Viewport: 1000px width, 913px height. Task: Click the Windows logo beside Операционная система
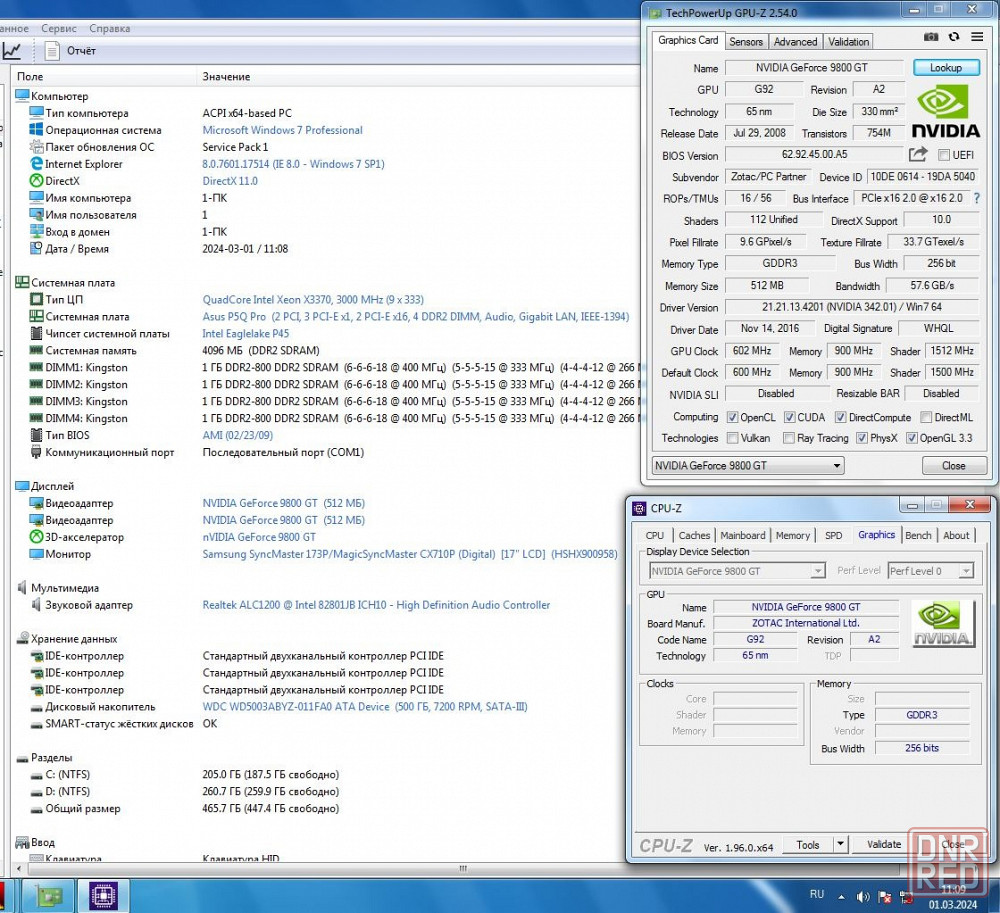click(36, 129)
